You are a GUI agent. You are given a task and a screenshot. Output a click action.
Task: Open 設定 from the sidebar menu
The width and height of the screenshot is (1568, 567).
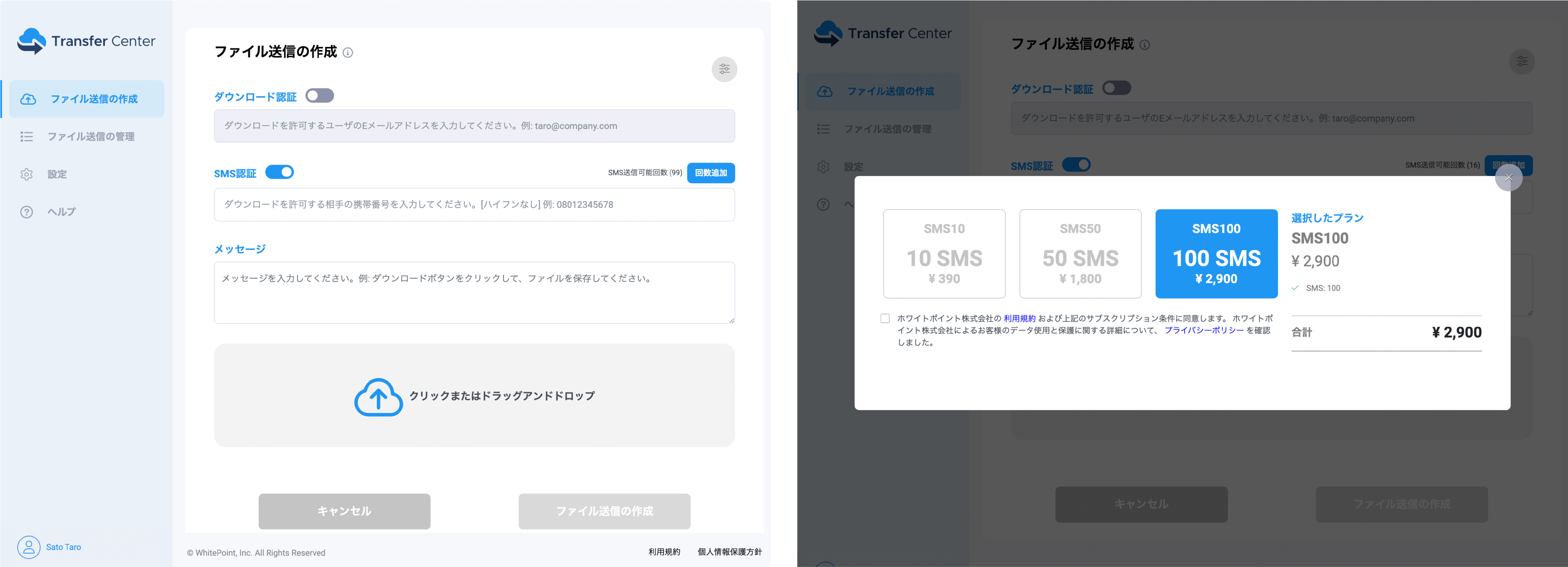(x=57, y=174)
